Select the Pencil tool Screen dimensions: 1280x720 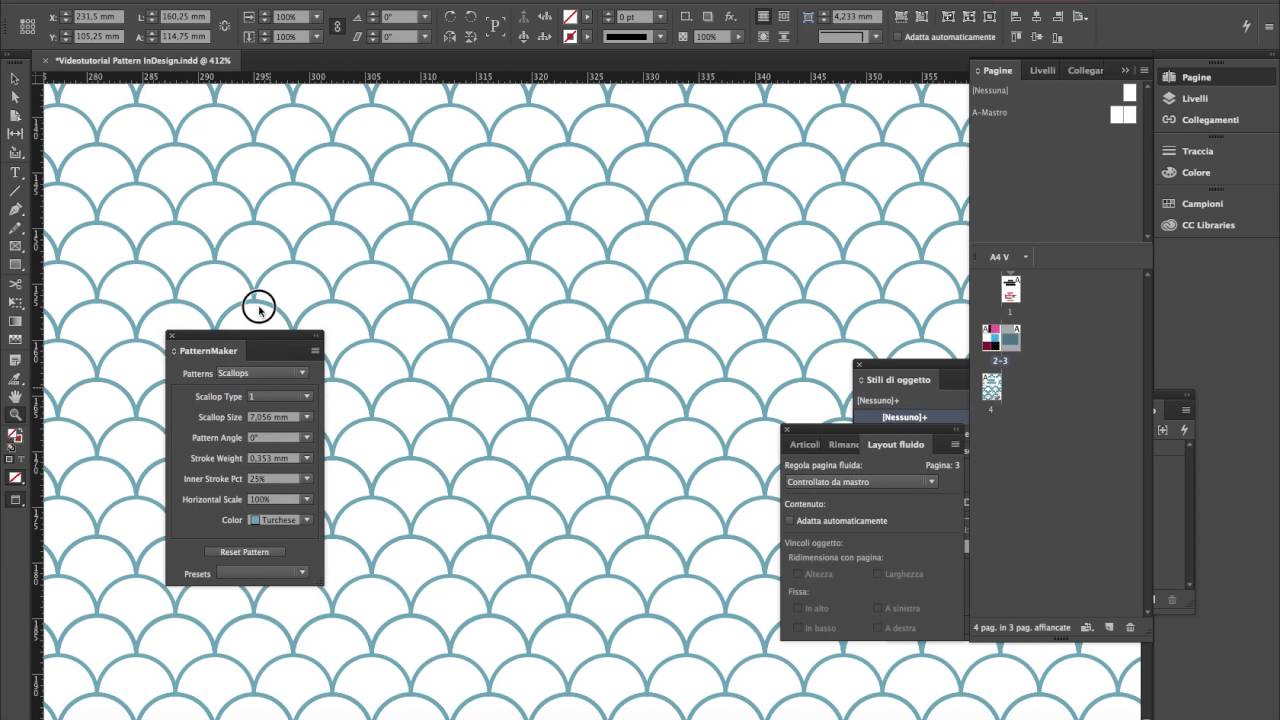(15, 228)
